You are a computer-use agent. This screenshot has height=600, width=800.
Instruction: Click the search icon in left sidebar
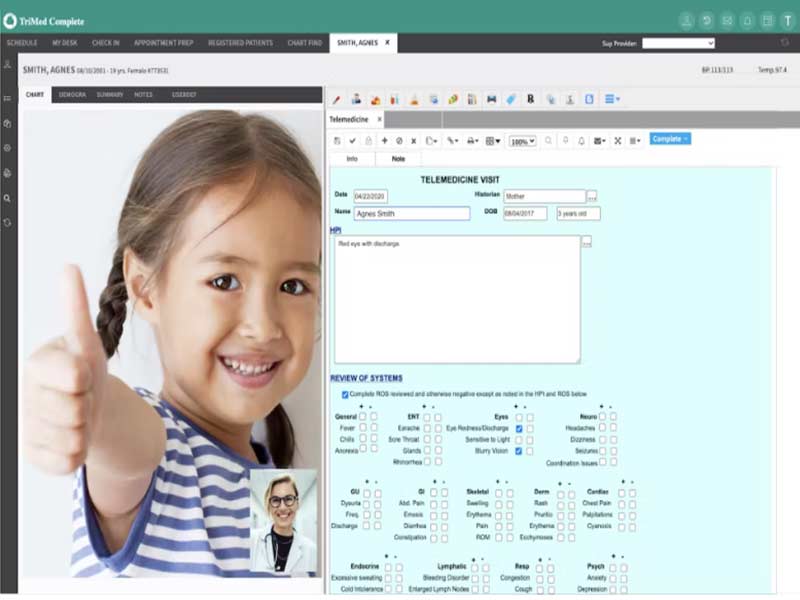pos(7,198)
